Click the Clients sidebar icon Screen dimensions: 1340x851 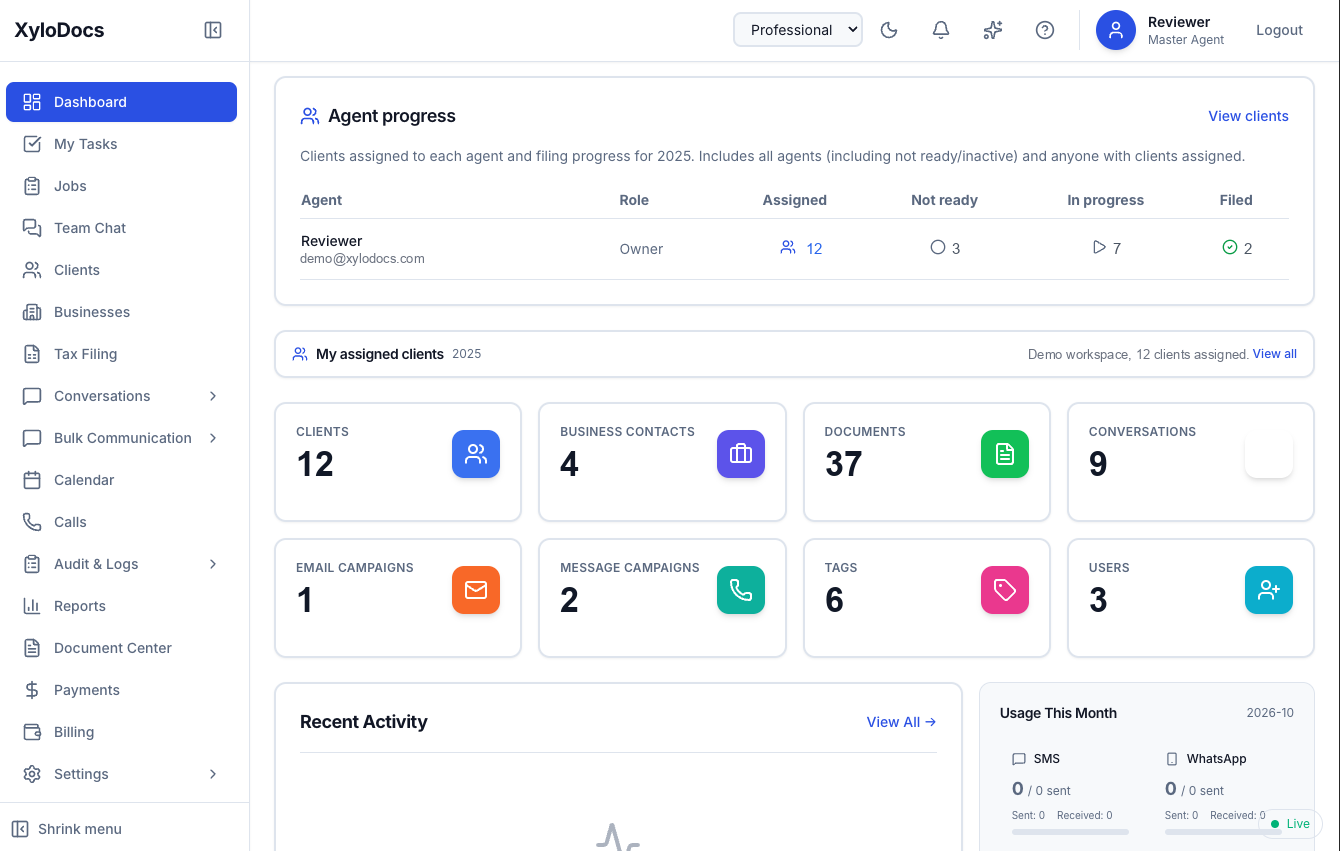click(x=32, y=270)
